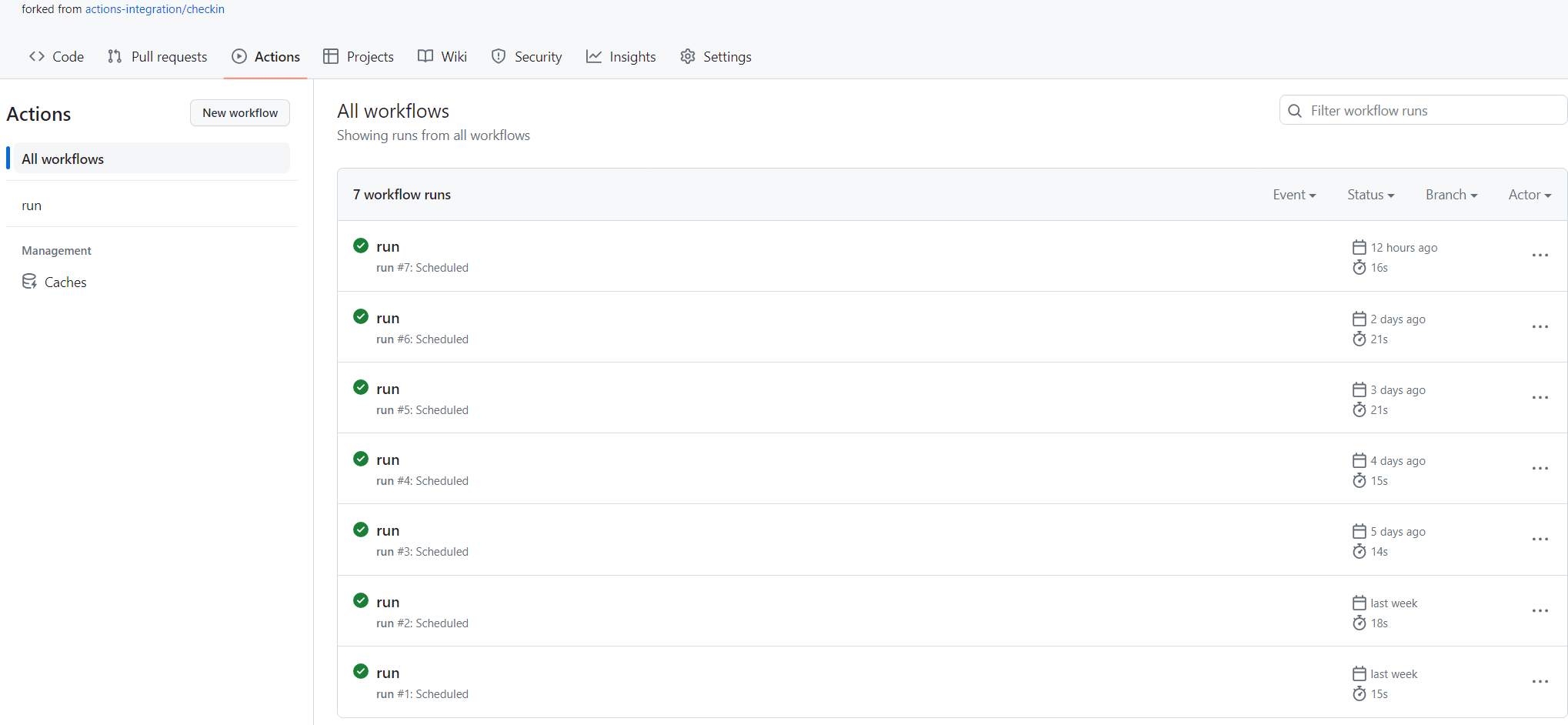Click the Wiki book icon

click(424, 56)
